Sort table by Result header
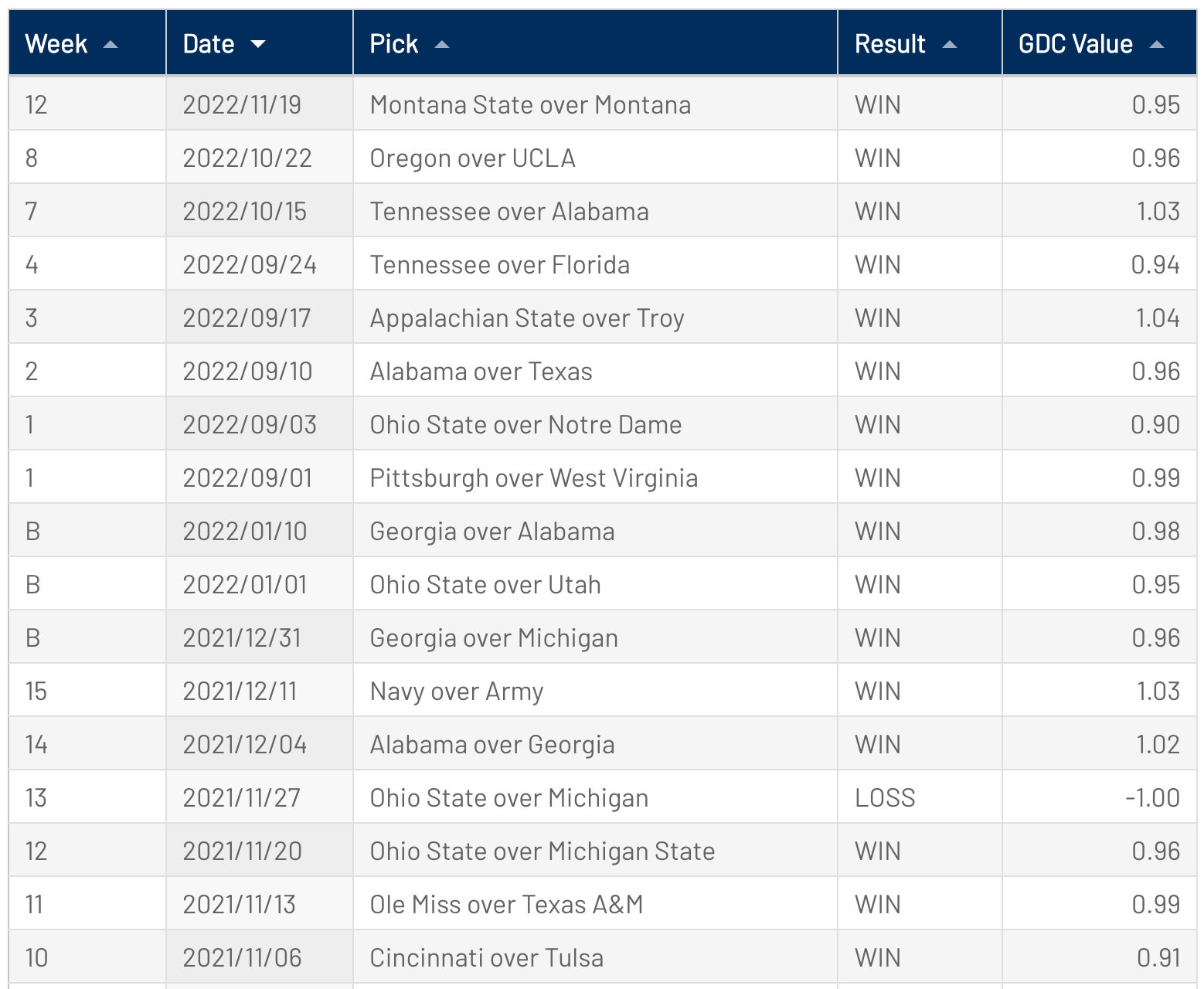Screen dimensions: 1204x989 click(x=889, y=44)
